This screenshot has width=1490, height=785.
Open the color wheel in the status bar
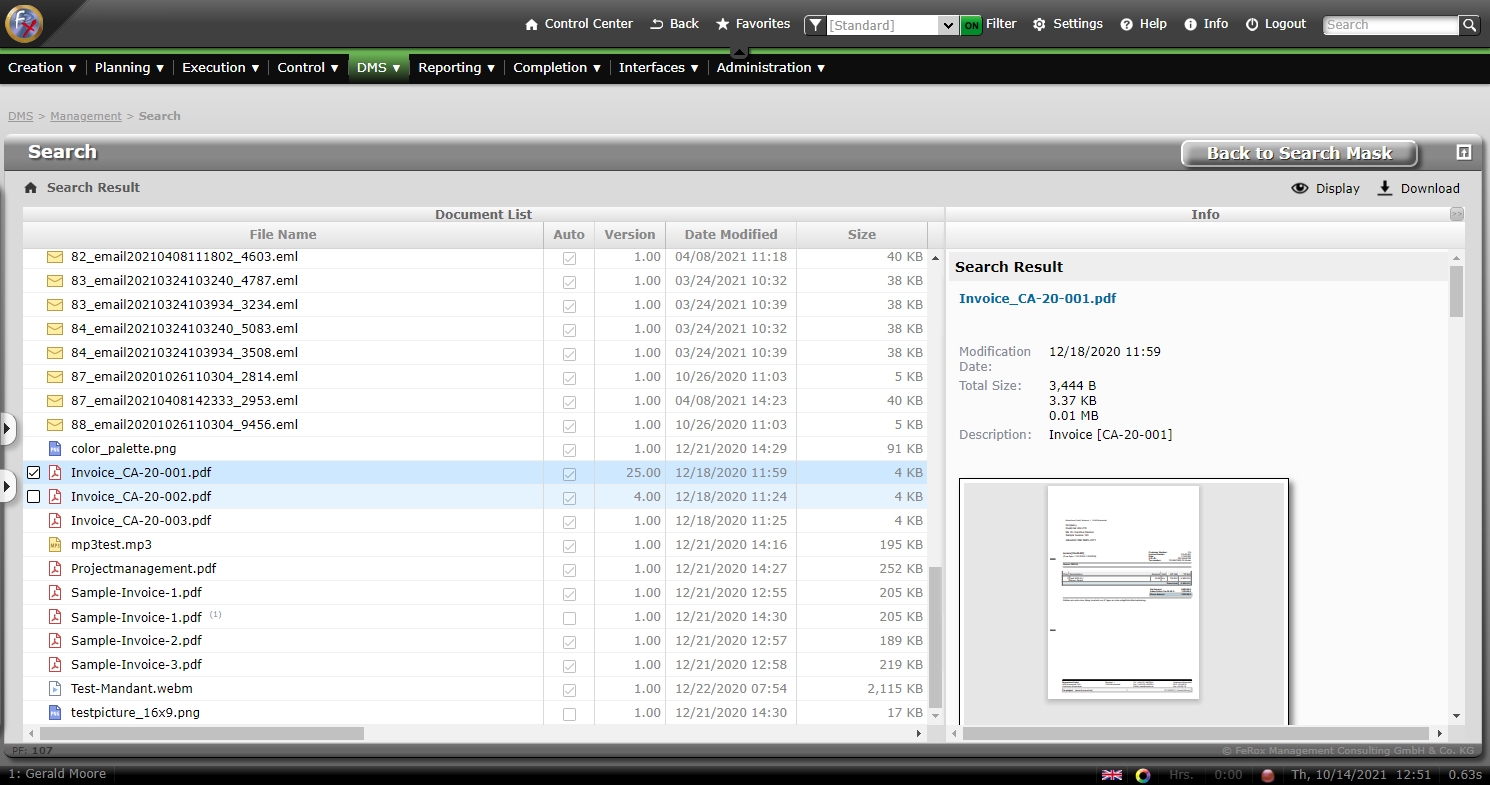tap(1143, 775)
